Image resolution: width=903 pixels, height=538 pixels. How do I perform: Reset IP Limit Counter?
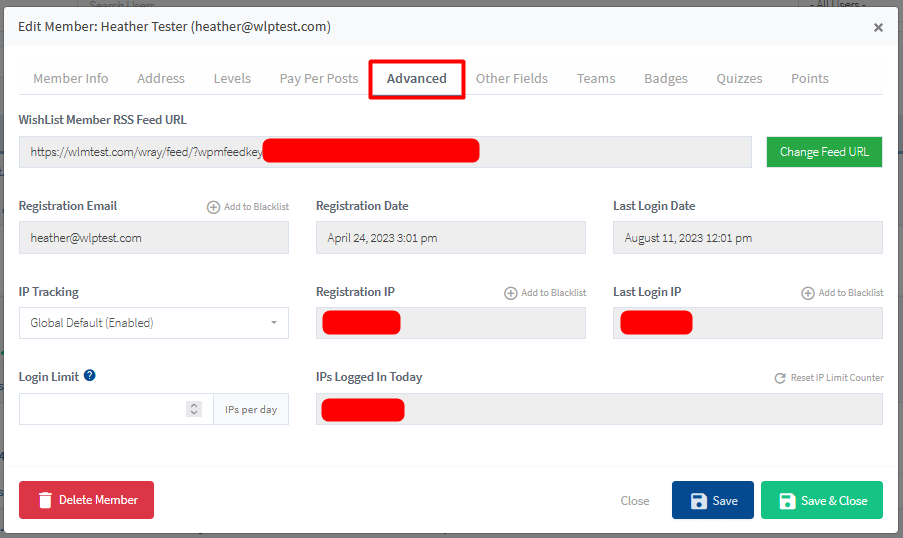pos(829,378)
